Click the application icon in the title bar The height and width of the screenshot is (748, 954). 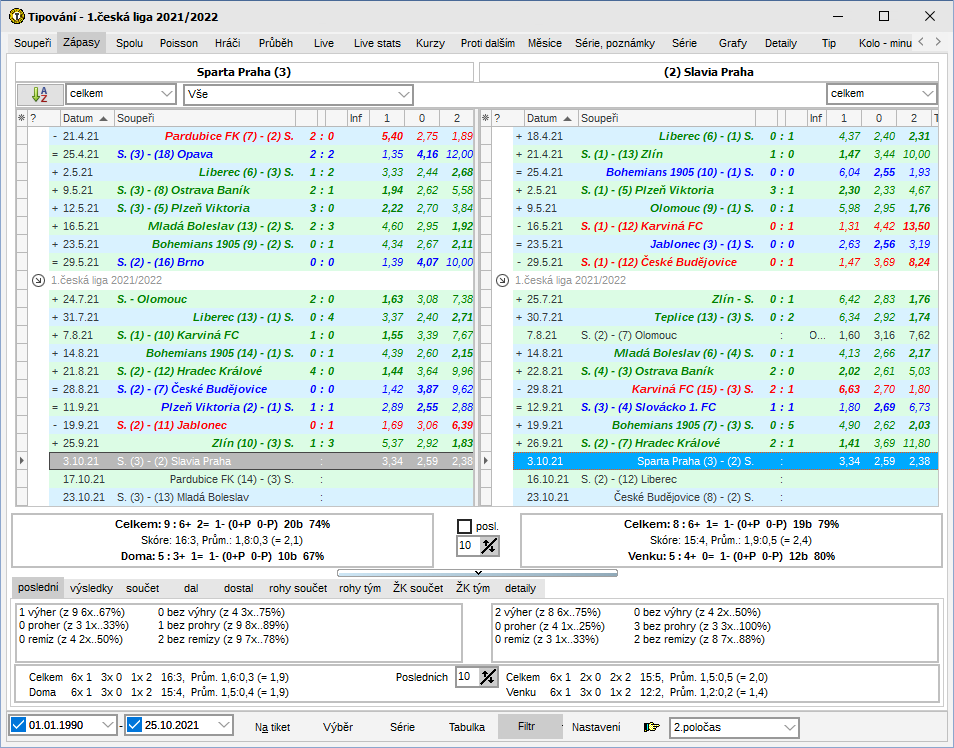tap(17, 16)
